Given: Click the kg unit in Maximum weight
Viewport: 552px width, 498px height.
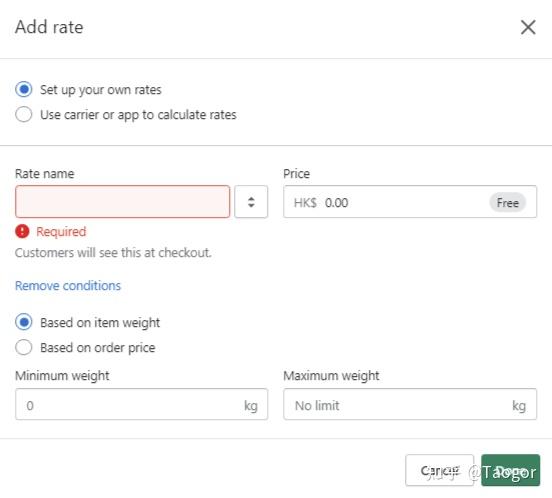Looking at the screenshot, I should (519, 405).
